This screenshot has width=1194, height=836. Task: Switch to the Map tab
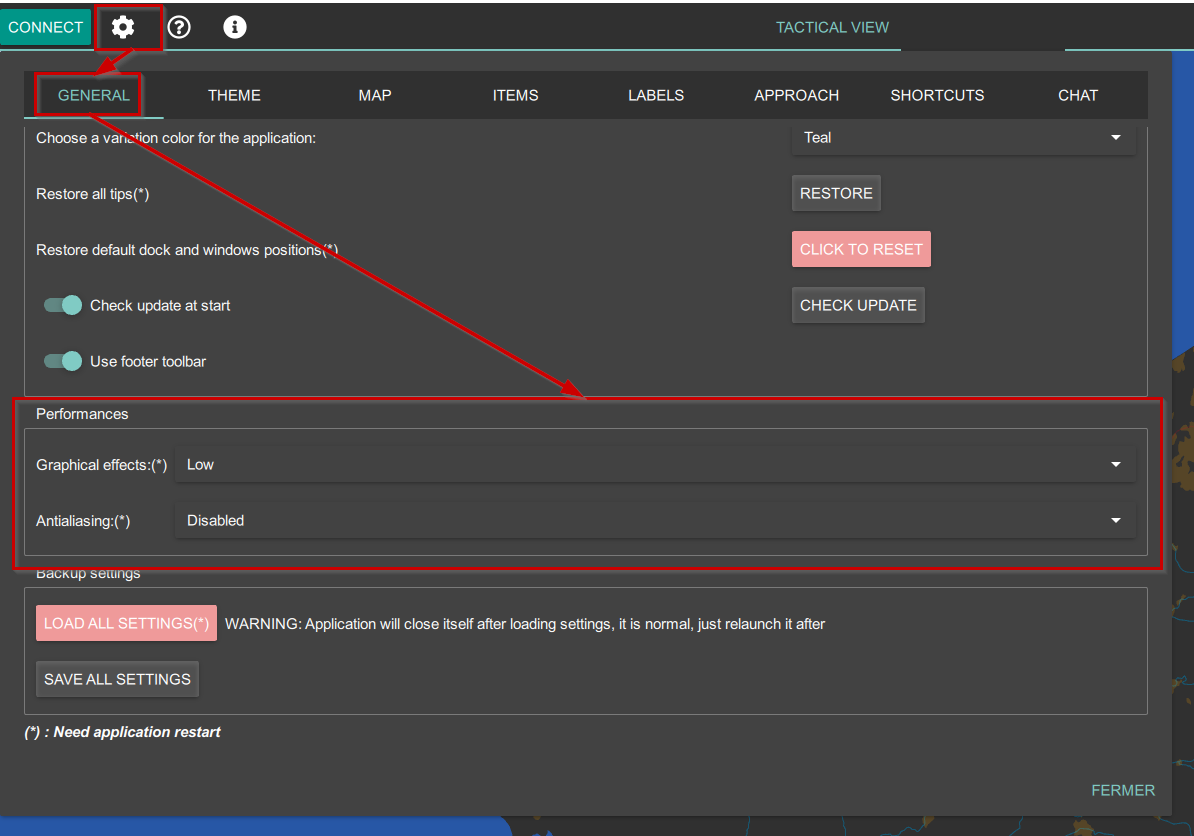(375, 95)
